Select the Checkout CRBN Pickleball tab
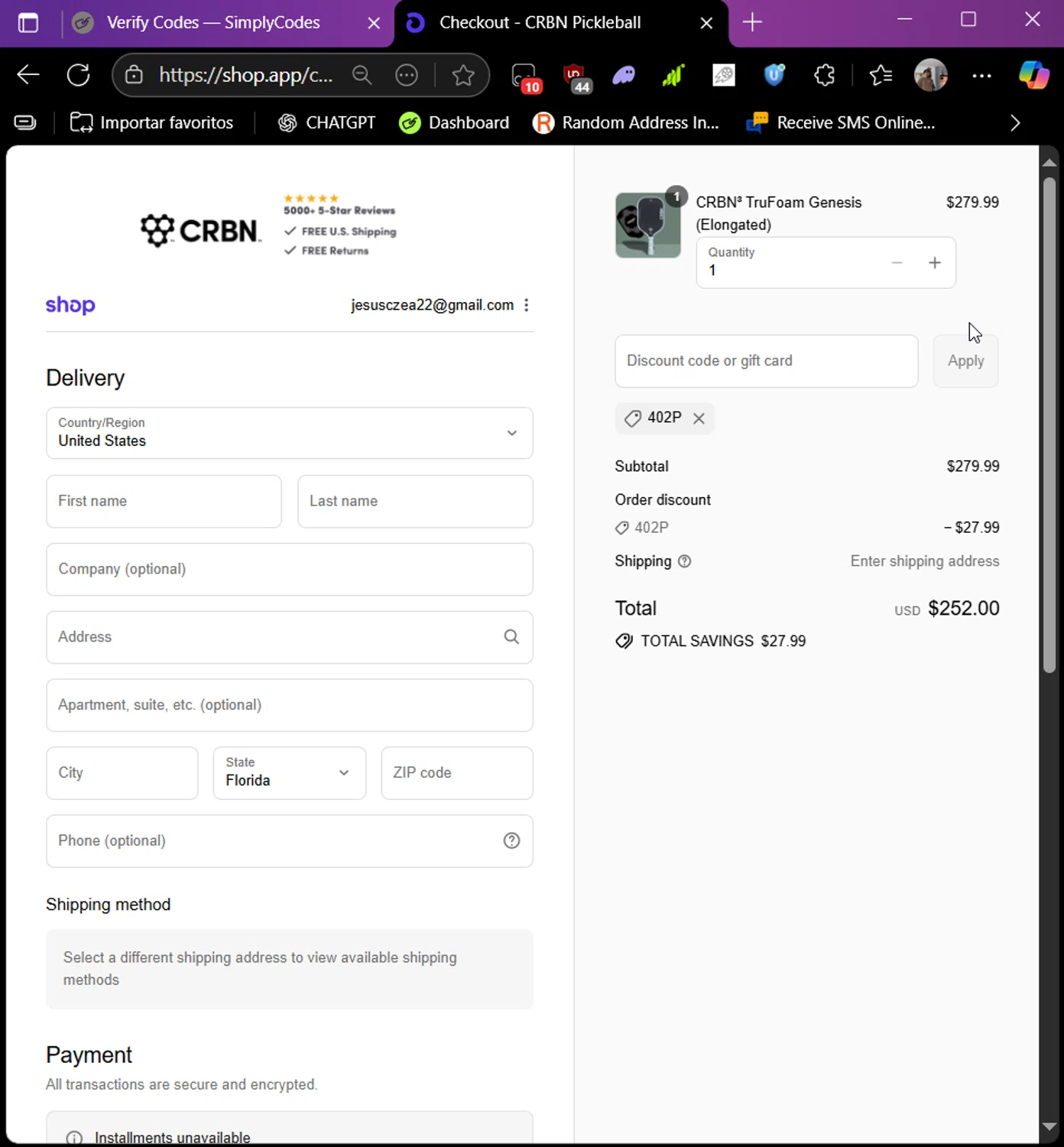This screenshot has height=1147, width=1064. point(540,23)
